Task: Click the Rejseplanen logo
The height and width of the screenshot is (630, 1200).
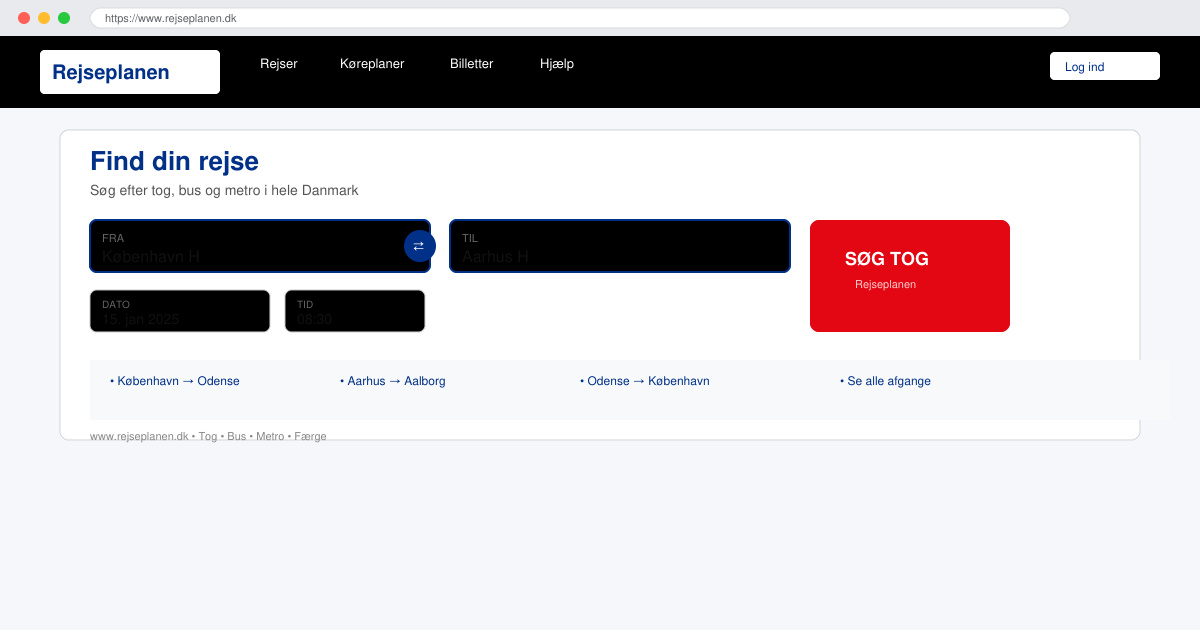Action: pos(130,72)
